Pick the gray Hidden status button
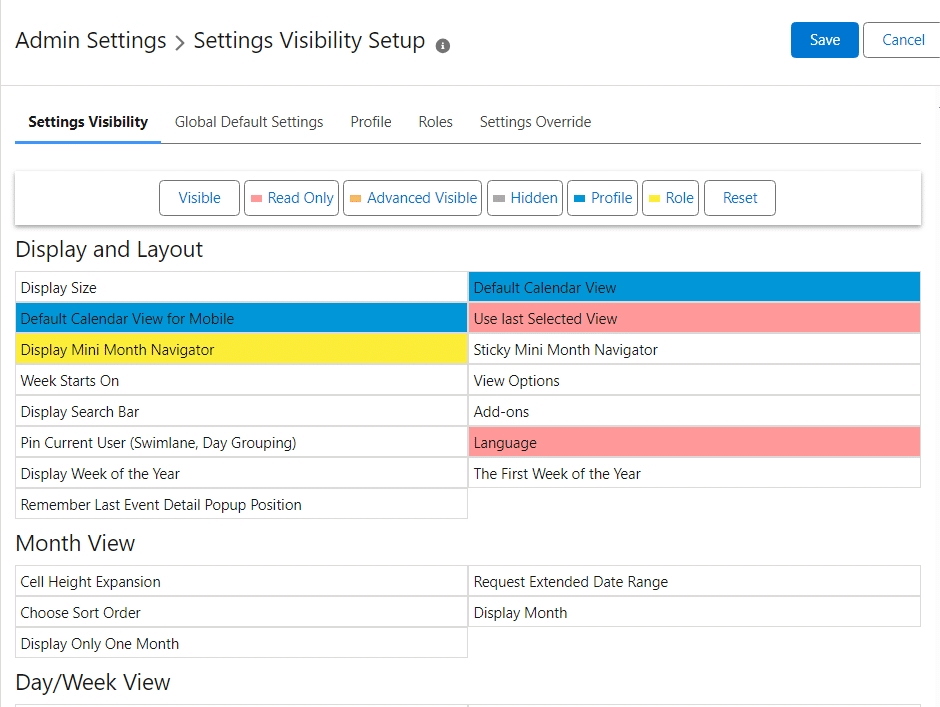Image resolution: width=940 pixels, height=707 pixels. point(525,198)
